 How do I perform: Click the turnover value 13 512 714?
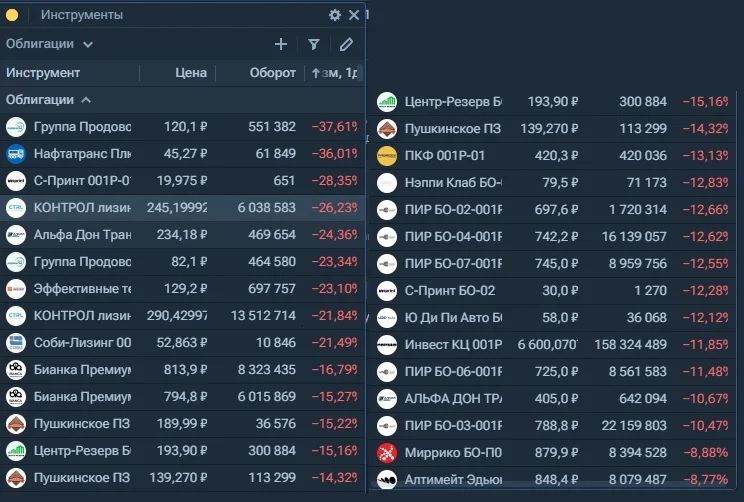pyautogui.click(x=263, y=316)
